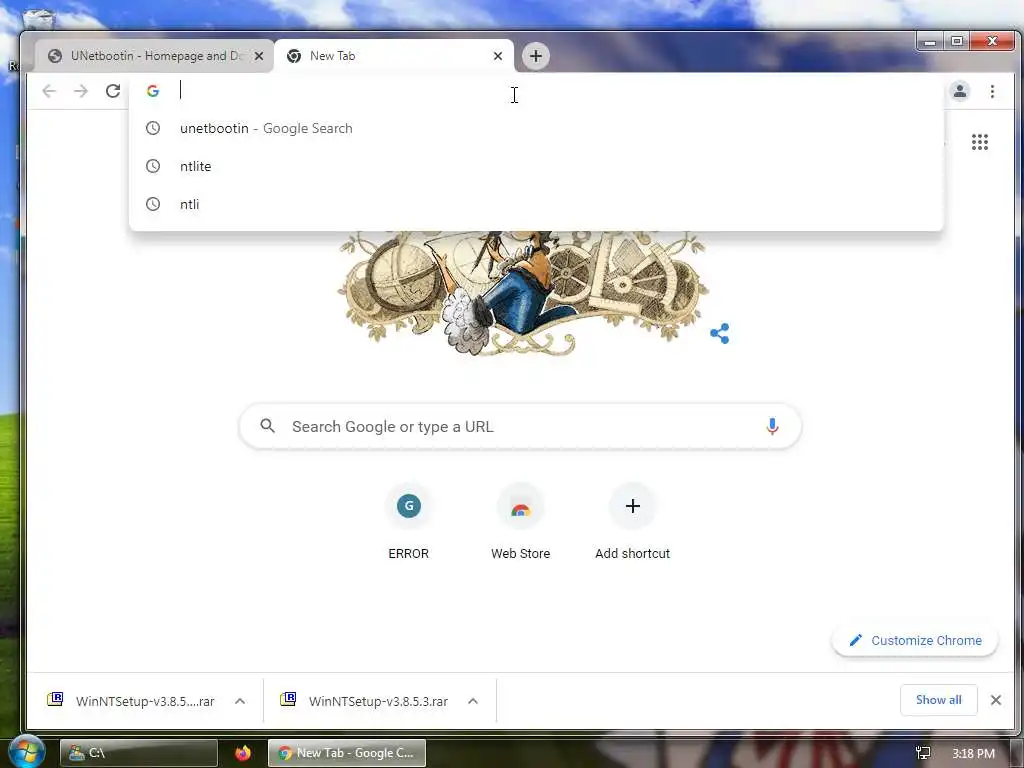Expand options for WinNTSetup-v3.8.5.3.rar download

(x=473, y=701)
